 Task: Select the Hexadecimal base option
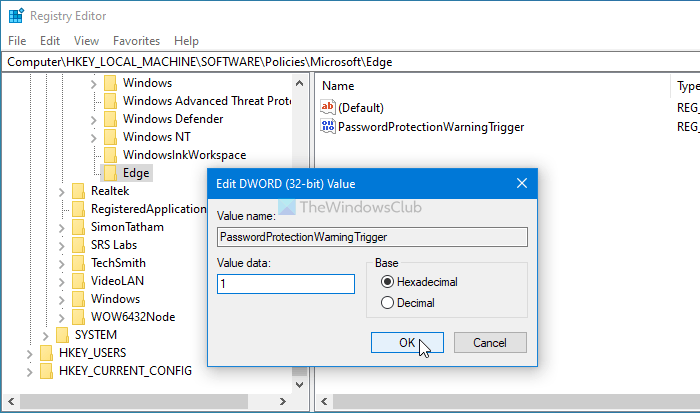[387, 282]
